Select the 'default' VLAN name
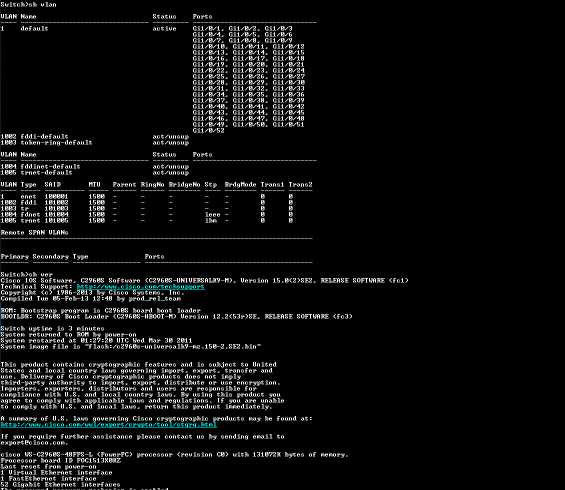The image size is (565, 490). pyautogui.click(x=34, y=28)
